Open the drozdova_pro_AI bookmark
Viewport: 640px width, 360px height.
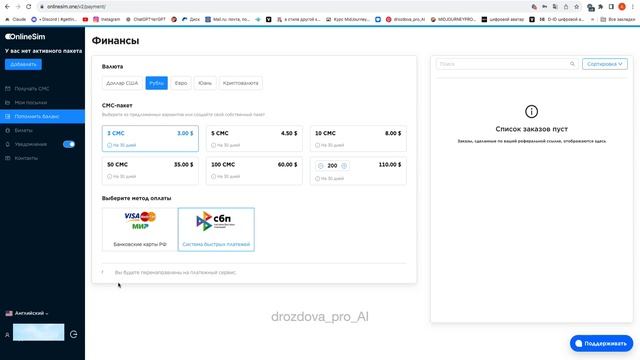pos(405,19)
